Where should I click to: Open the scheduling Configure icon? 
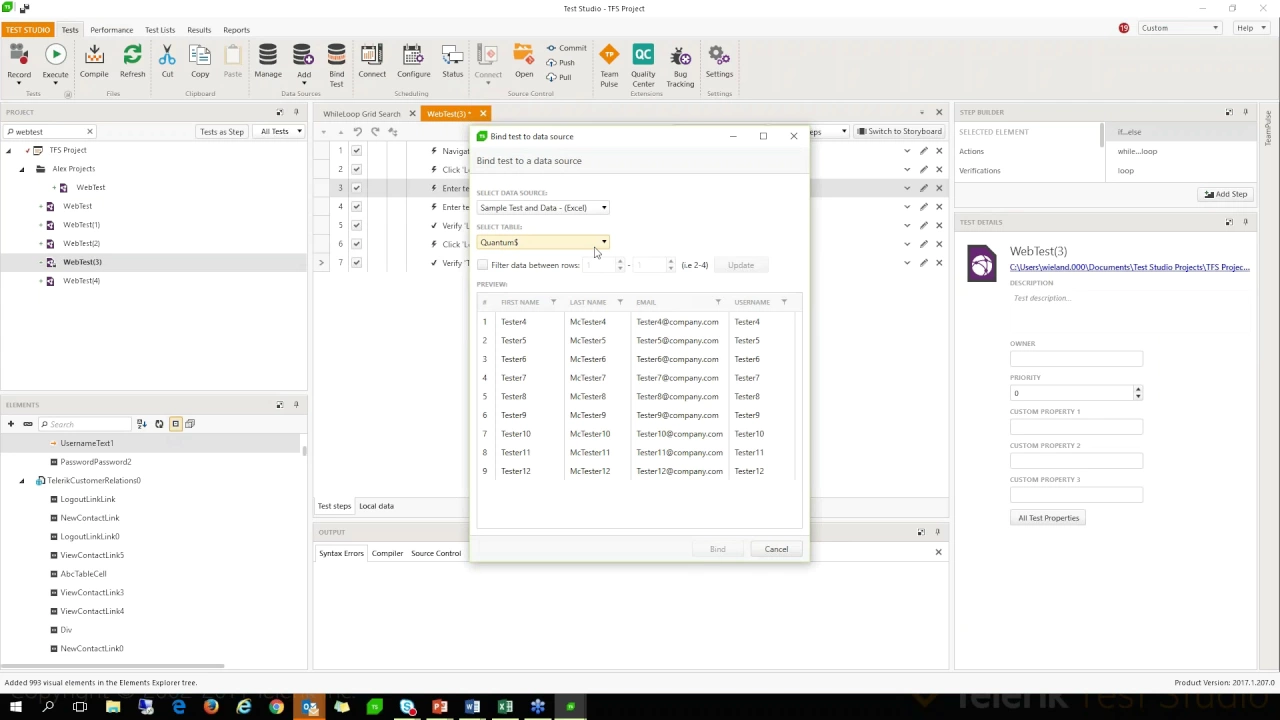[413, 62]
